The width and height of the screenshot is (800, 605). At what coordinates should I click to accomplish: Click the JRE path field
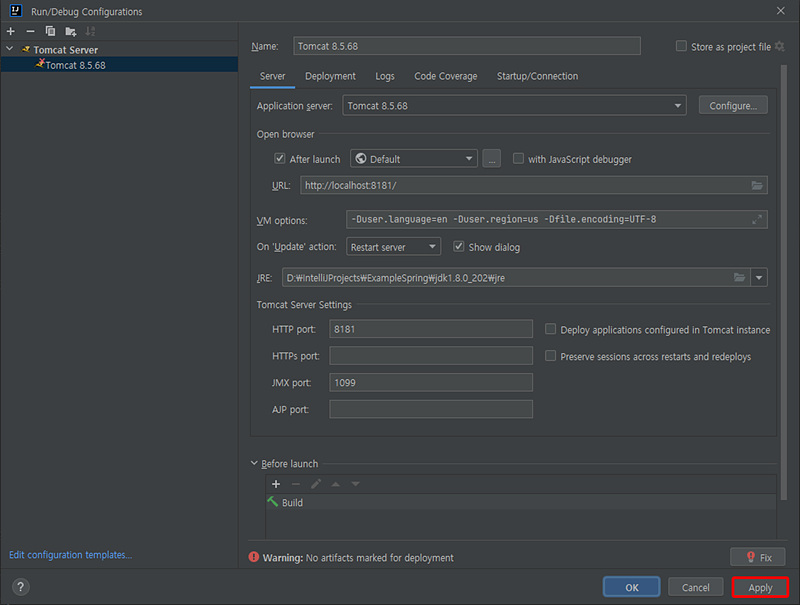[x=516, y=278]
